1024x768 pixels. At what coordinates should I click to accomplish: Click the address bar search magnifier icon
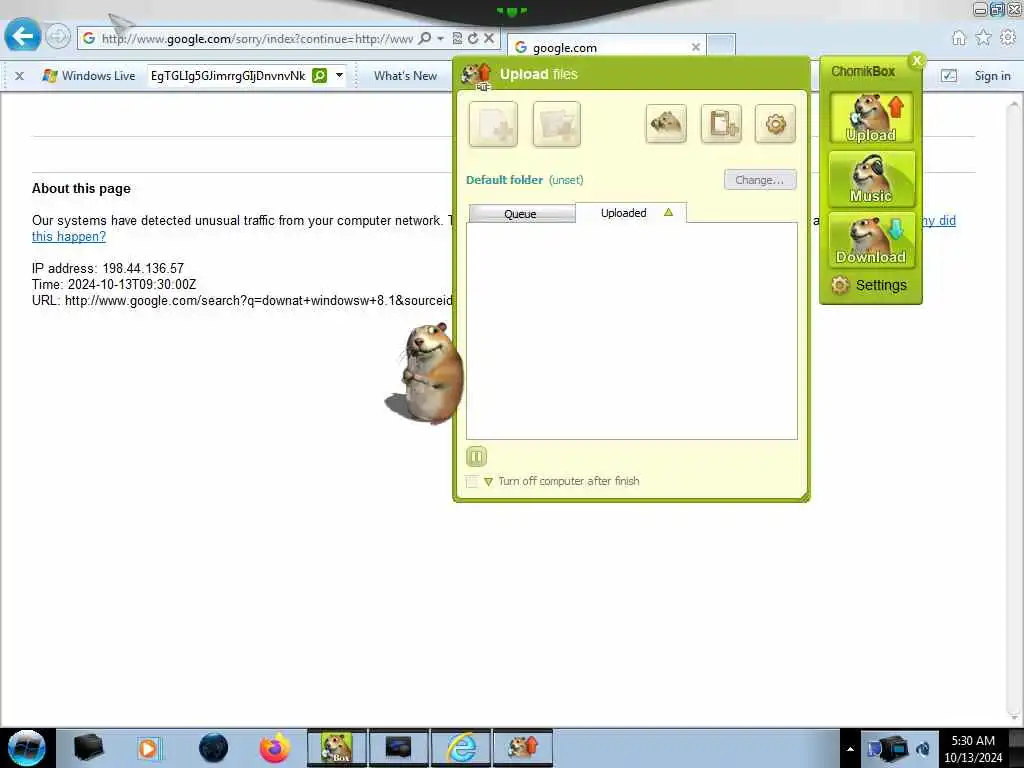425,39
